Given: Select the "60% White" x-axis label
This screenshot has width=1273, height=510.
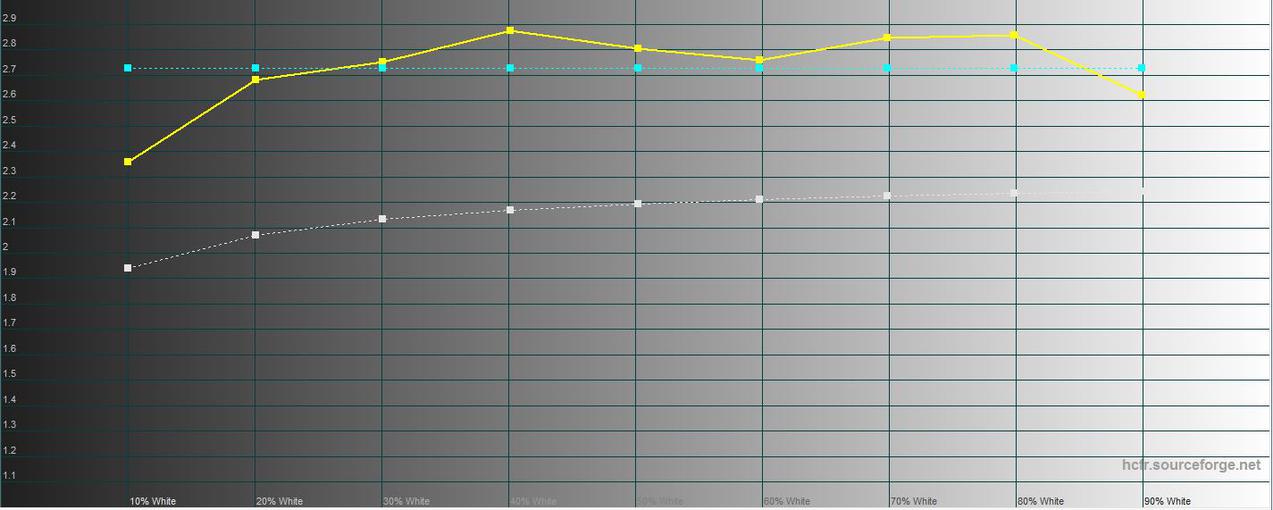Looking at the screenshot, I should tap(786, 501).
